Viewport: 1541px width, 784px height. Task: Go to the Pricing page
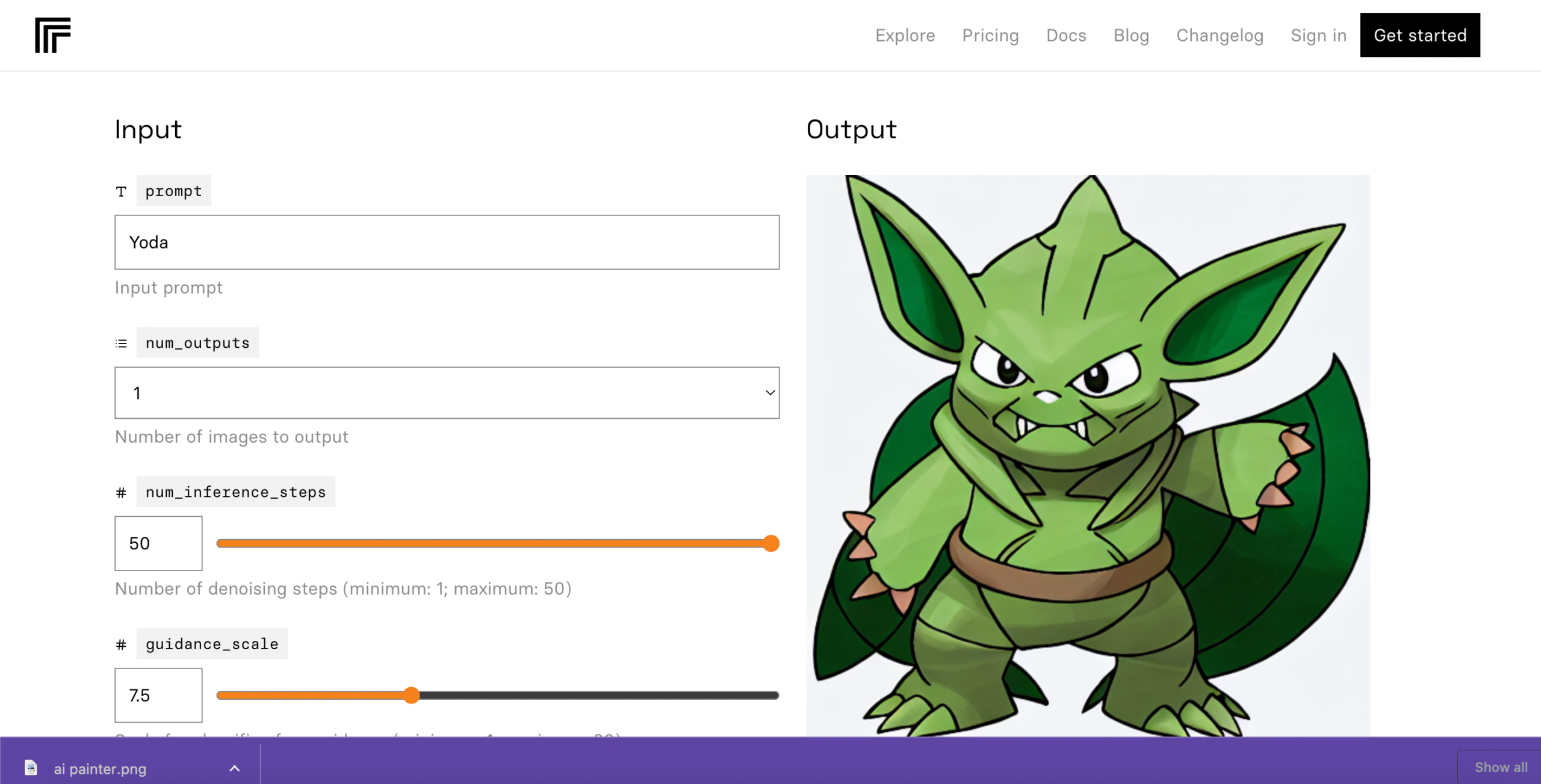990,35
